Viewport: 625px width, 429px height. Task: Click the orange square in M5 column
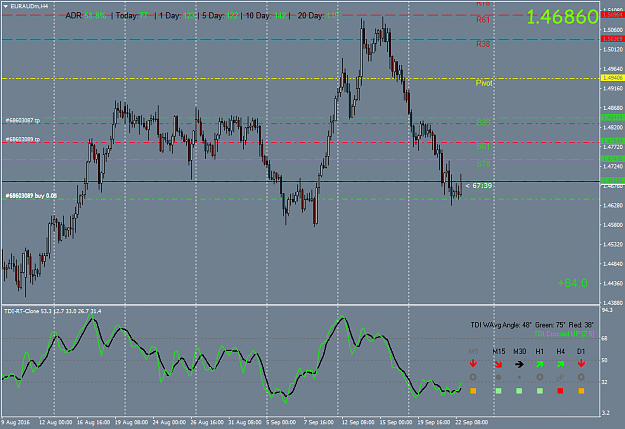(473, 391)
